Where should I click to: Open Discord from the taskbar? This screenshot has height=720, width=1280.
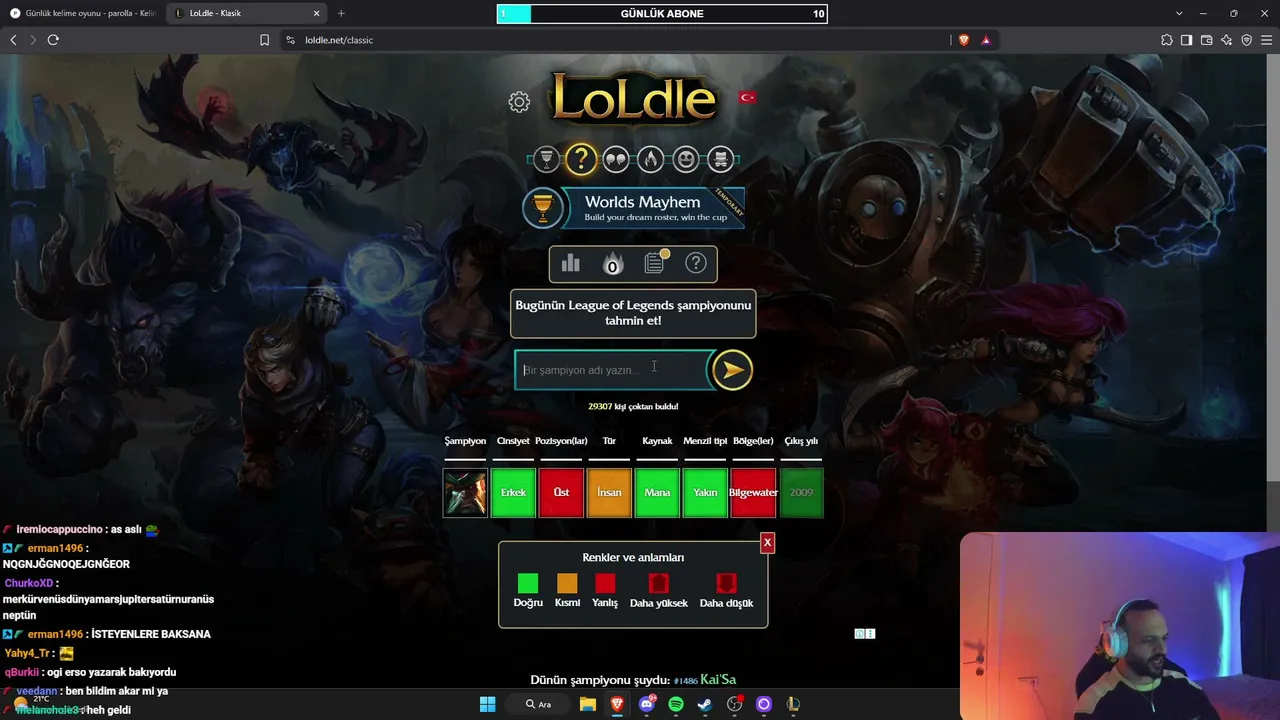(647, 704)
